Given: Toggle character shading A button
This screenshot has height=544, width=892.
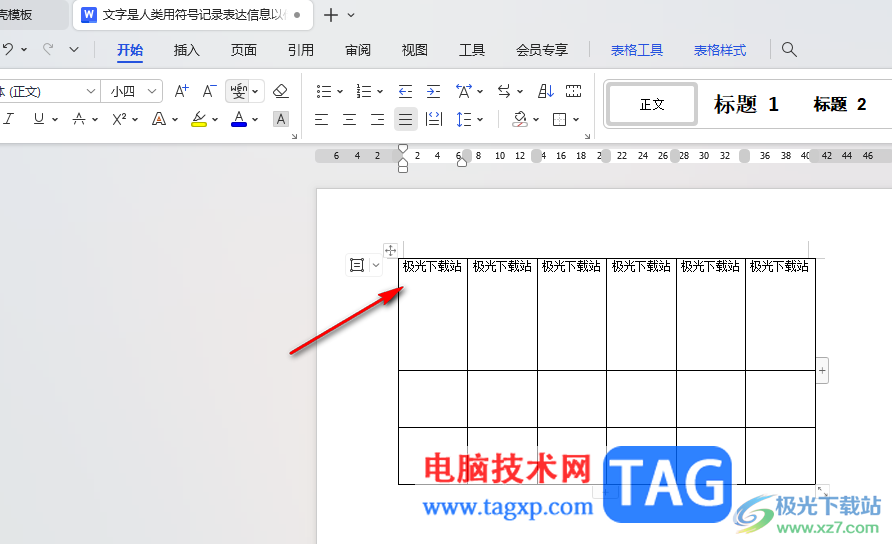Looking at the screenshot, I should 280,119.
